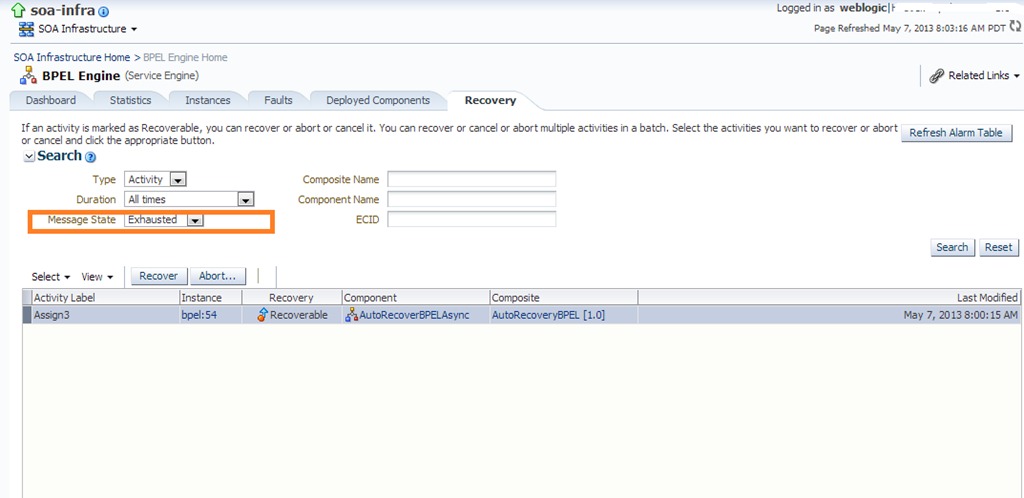
Task: Collapse the Search section
Action: (29, 157)
